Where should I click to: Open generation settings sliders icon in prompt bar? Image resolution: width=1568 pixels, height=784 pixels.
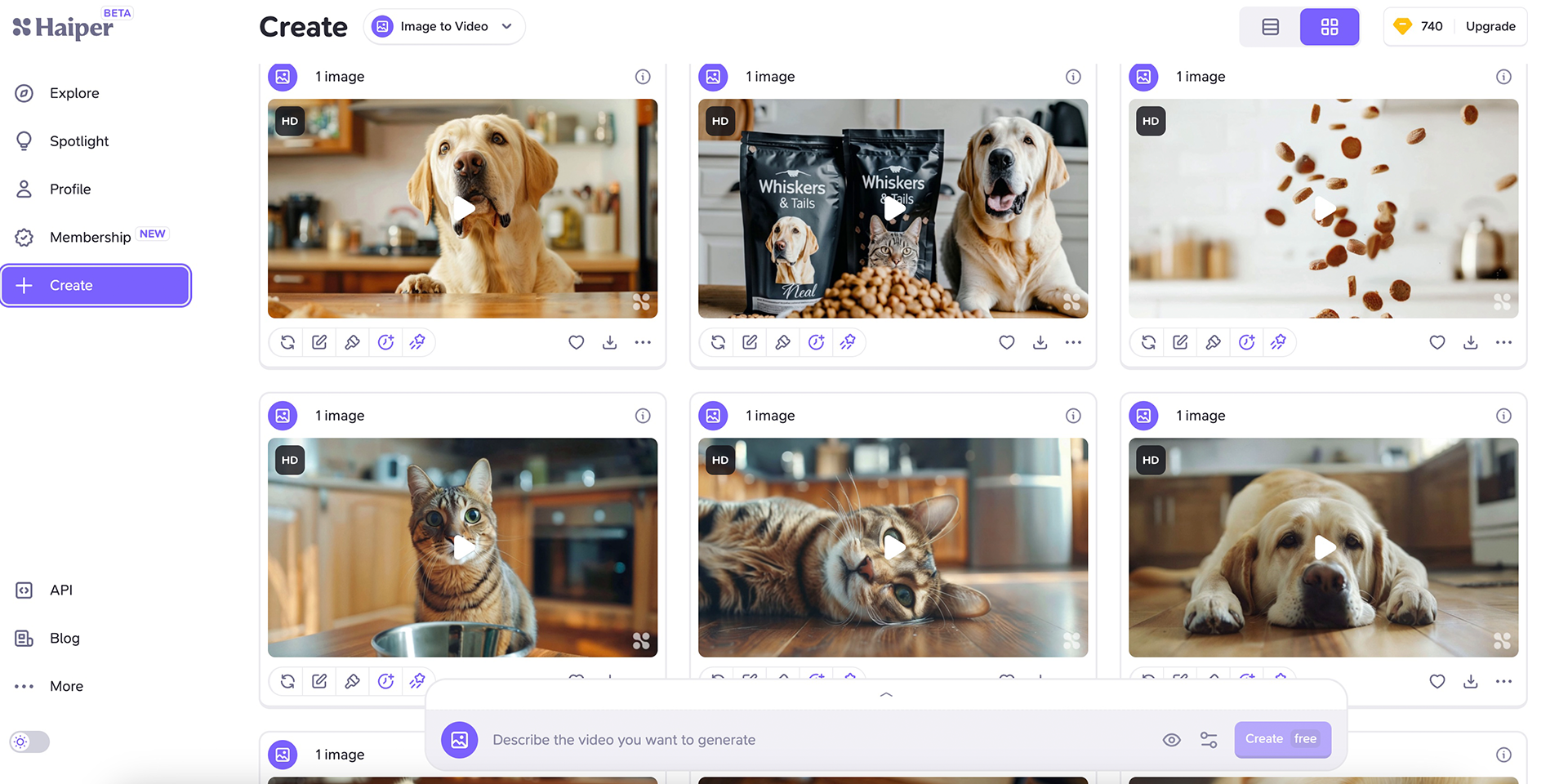coord(1209,740)
